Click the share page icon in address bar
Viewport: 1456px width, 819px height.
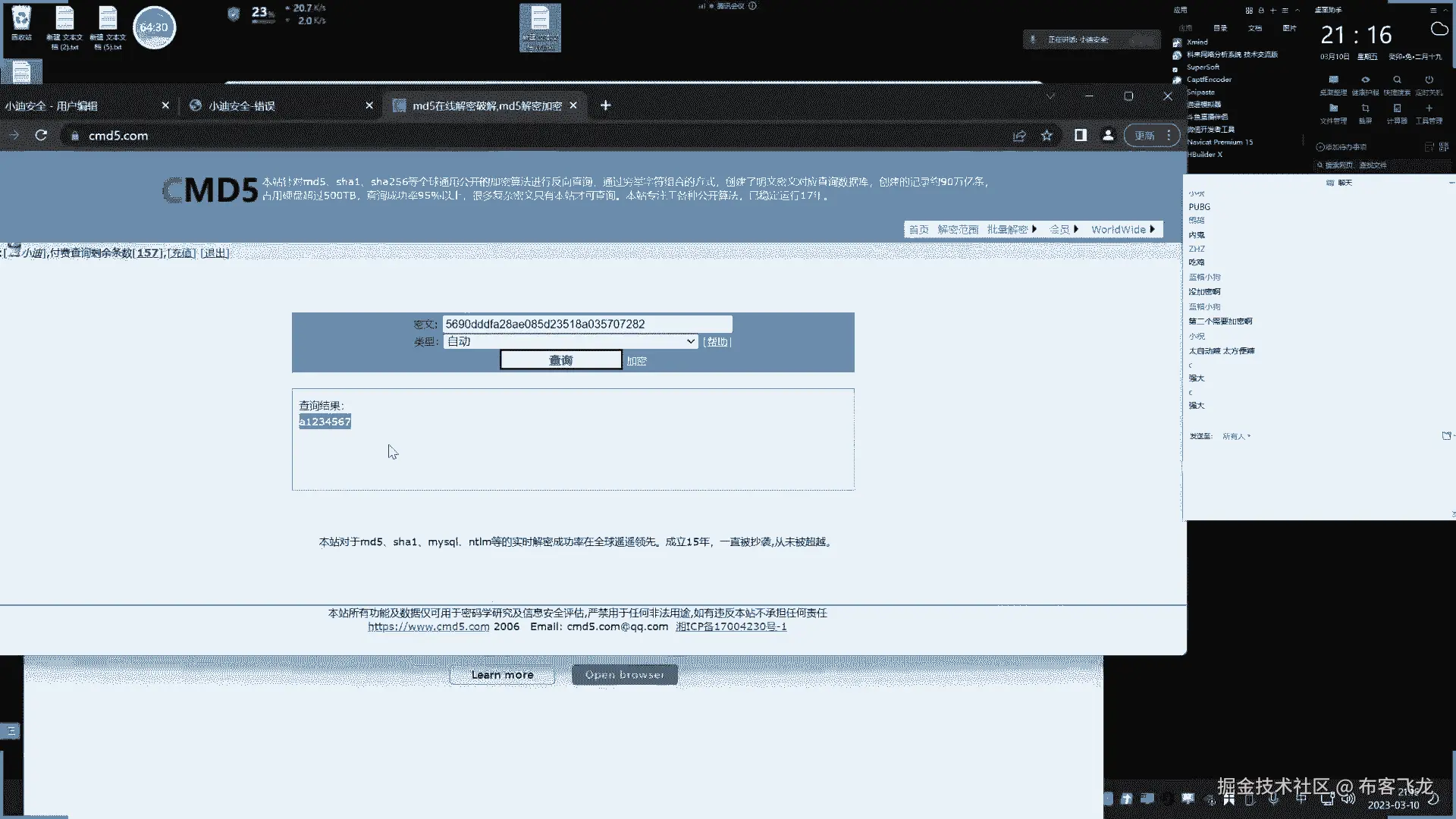point(1018,135)
